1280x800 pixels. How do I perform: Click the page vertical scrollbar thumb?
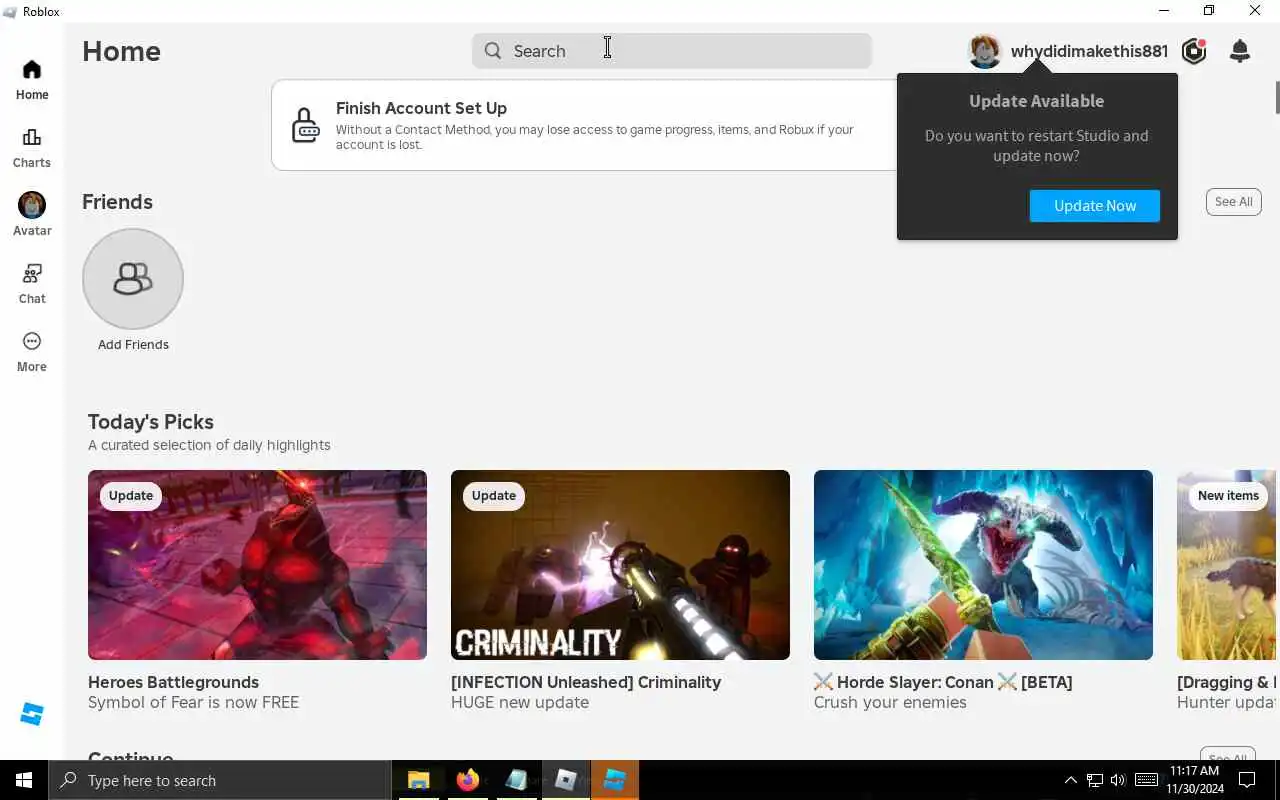pyautogui.click(x=1276, y=96)
